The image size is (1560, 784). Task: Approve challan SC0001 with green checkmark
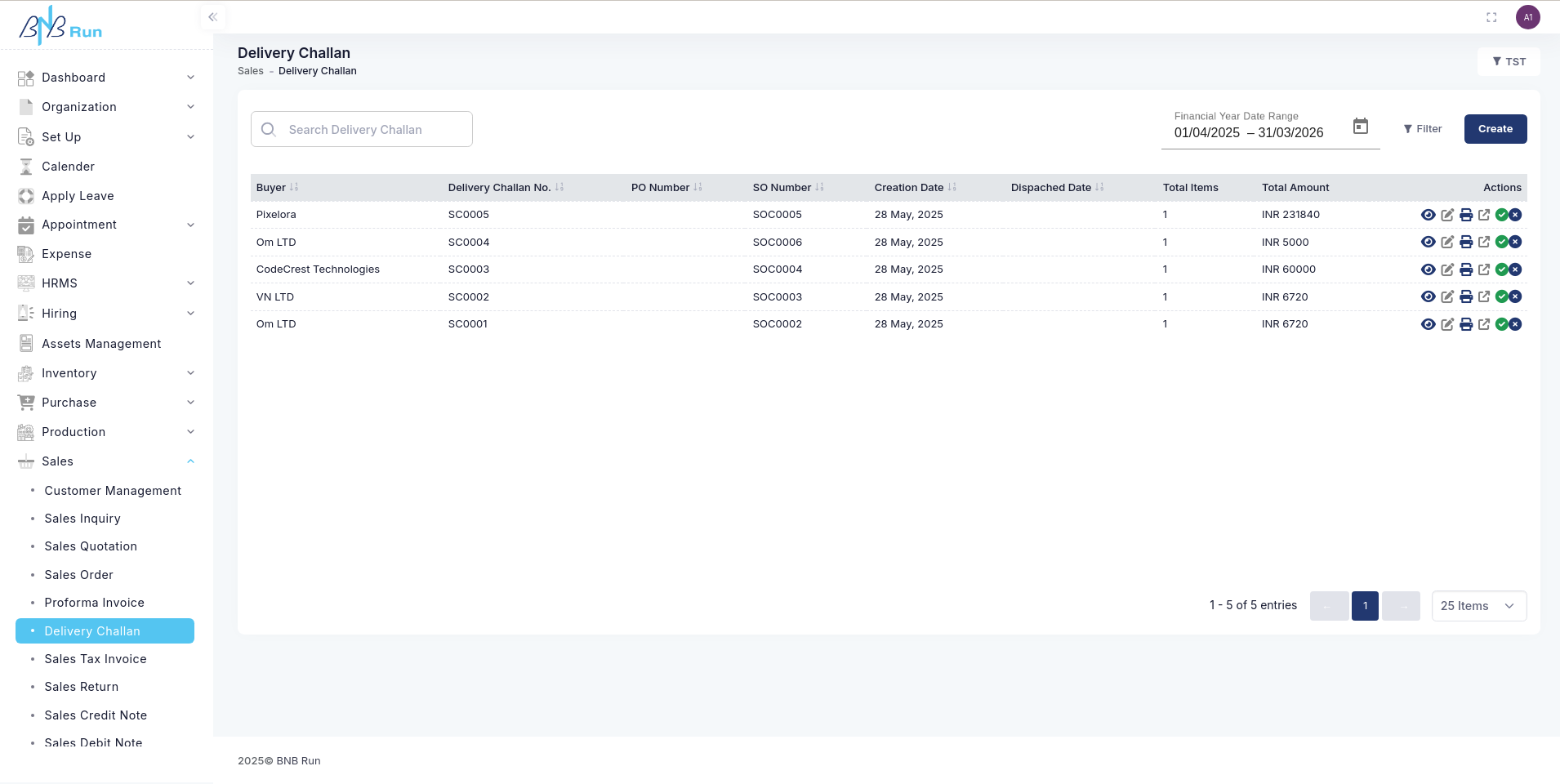pyautogui.click(x=1501, y=324)
